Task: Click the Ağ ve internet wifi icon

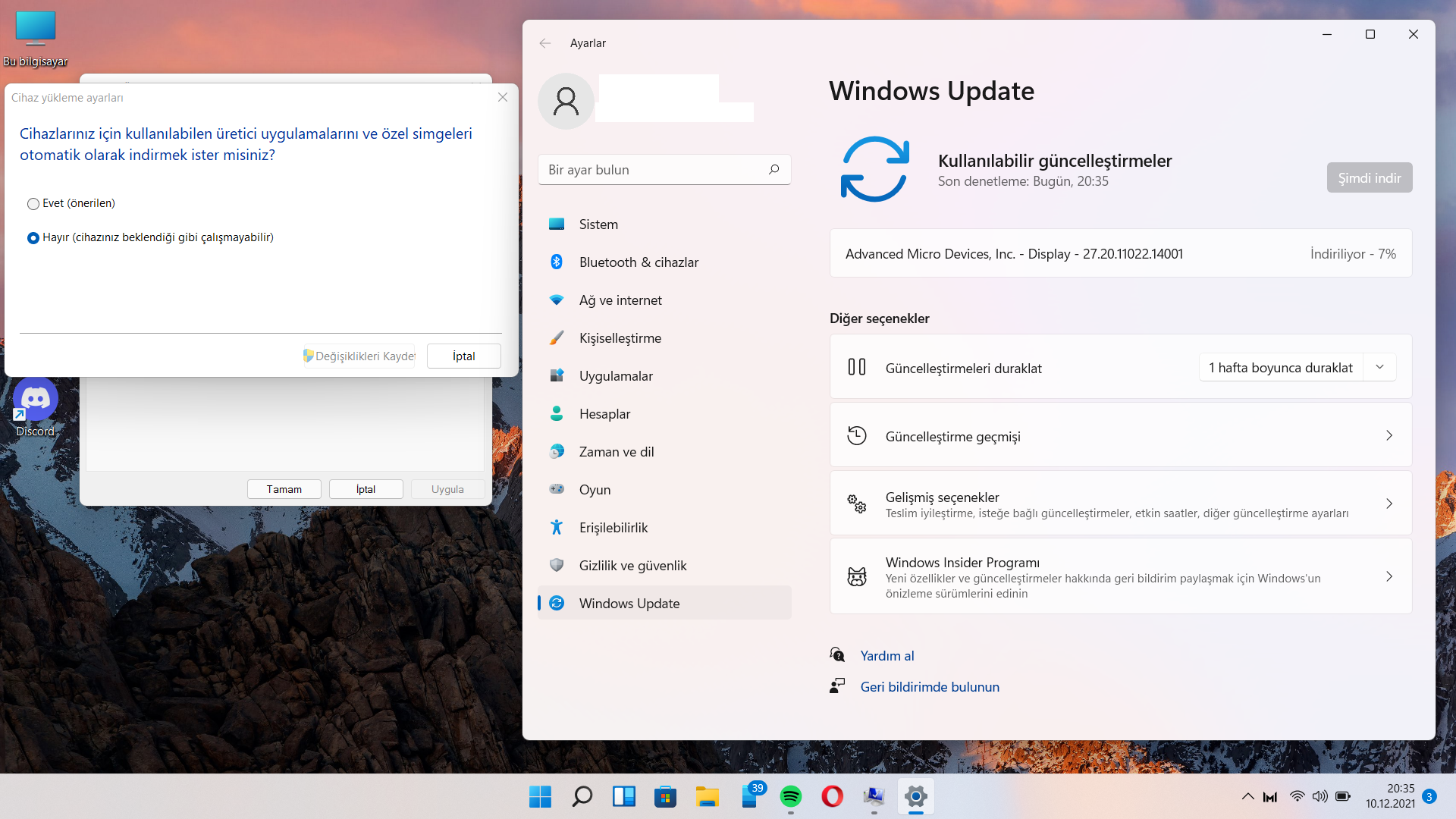Action: coord(557,300)
